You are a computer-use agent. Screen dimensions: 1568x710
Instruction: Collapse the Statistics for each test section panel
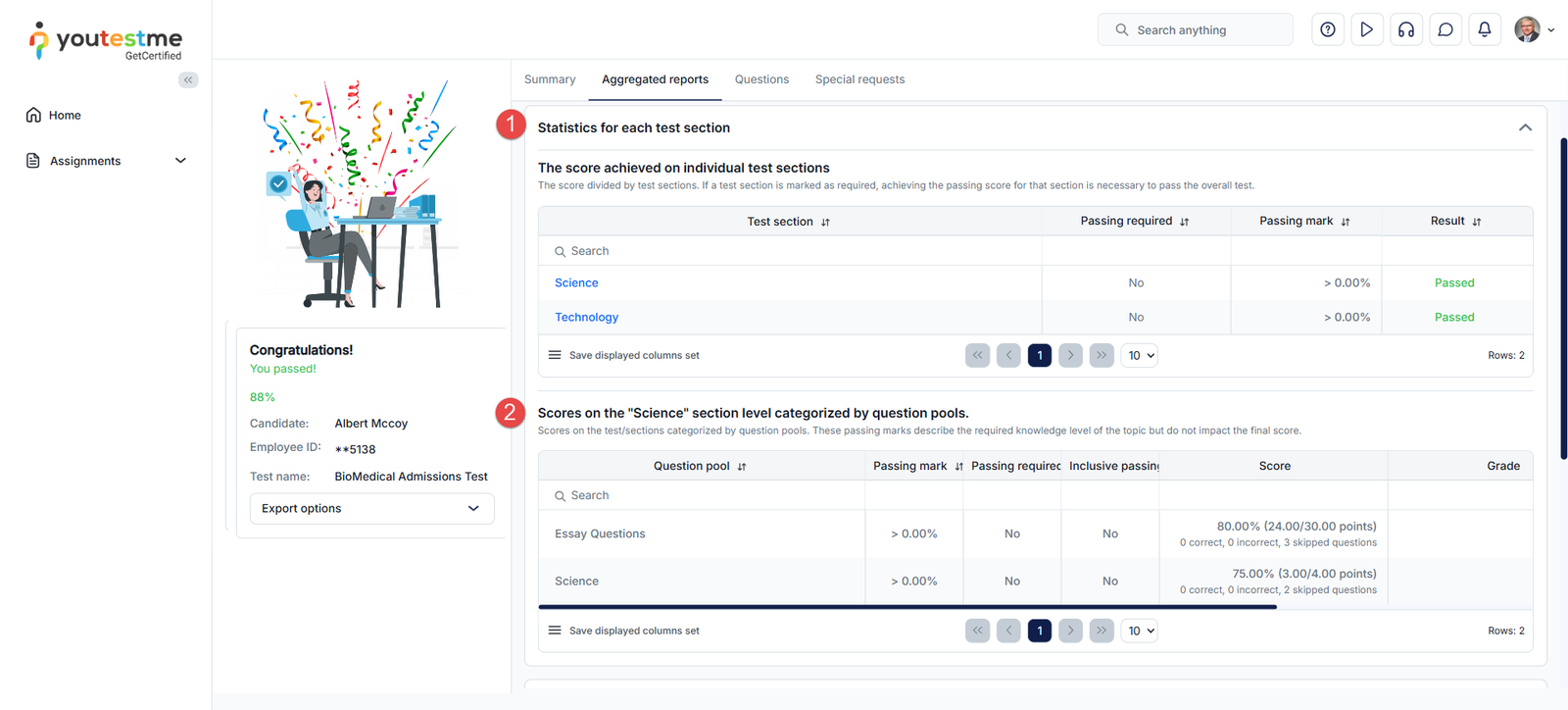(x=1525, y=128)
